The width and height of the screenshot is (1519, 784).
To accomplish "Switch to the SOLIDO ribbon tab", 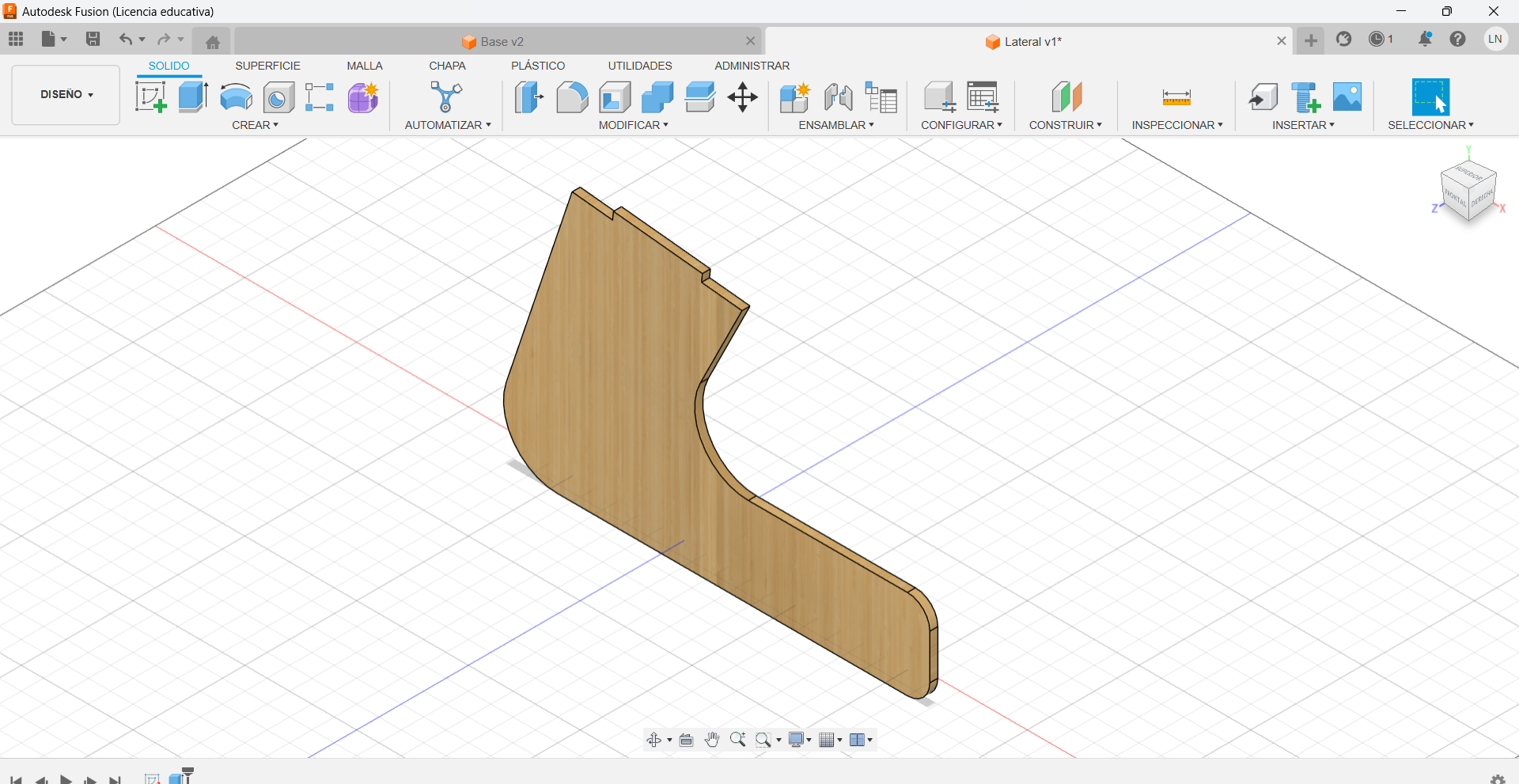I will pos(169,66).
